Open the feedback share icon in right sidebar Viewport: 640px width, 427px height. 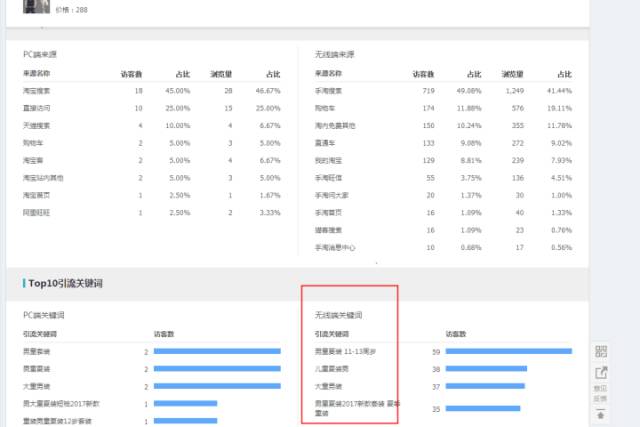pyautogui.click(x=601, y=372)
